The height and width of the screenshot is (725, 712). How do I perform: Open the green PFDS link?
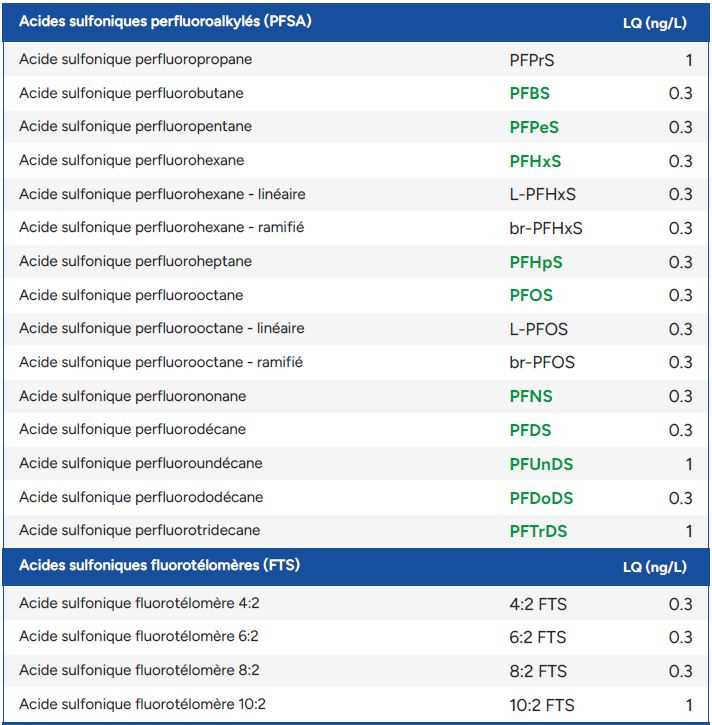[530, 430]
